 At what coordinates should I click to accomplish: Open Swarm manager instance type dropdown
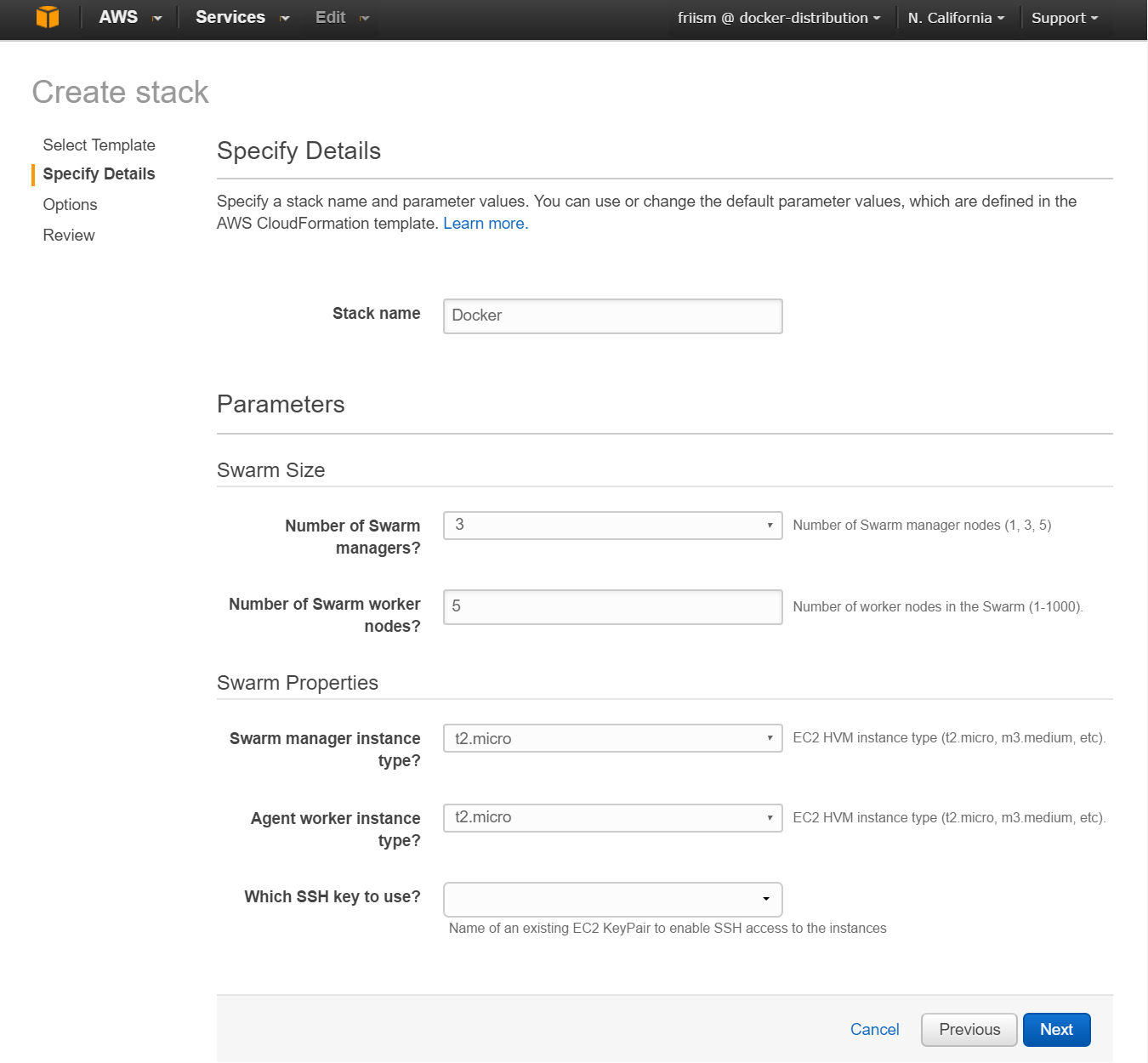(612, 738)
